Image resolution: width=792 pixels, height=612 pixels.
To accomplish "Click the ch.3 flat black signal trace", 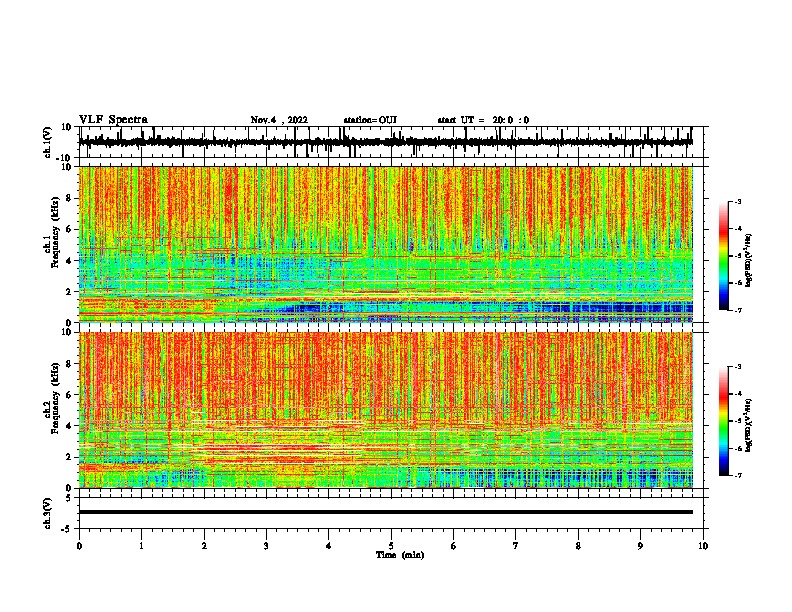I will pos(386,512).
